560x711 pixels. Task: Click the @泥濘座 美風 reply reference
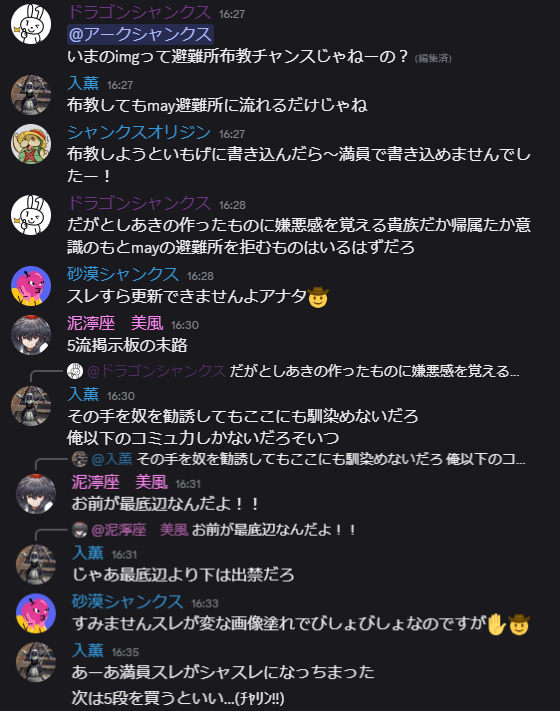(x=140, y=530)
